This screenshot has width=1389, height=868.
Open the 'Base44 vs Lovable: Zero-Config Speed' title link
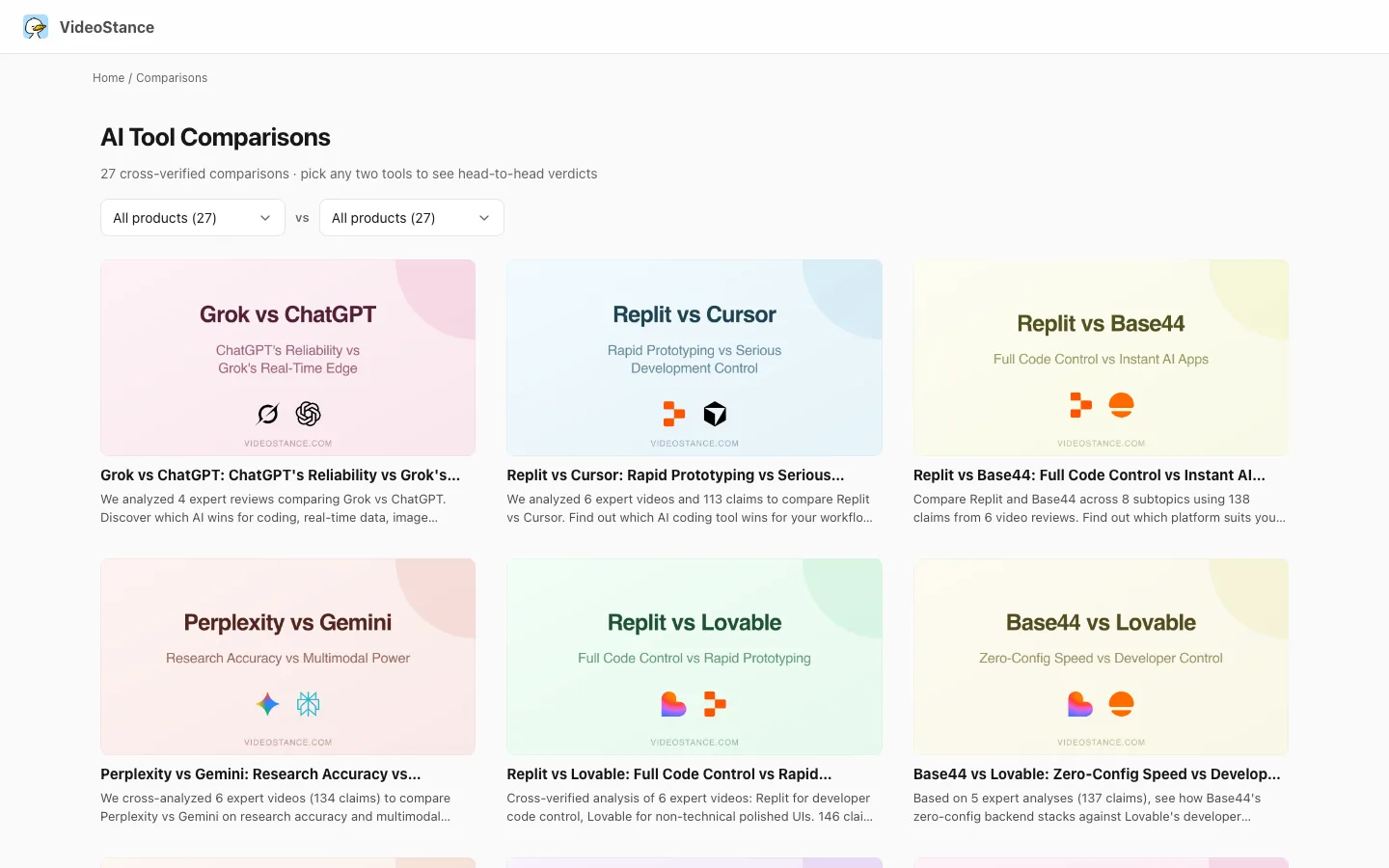point(1097,774)
